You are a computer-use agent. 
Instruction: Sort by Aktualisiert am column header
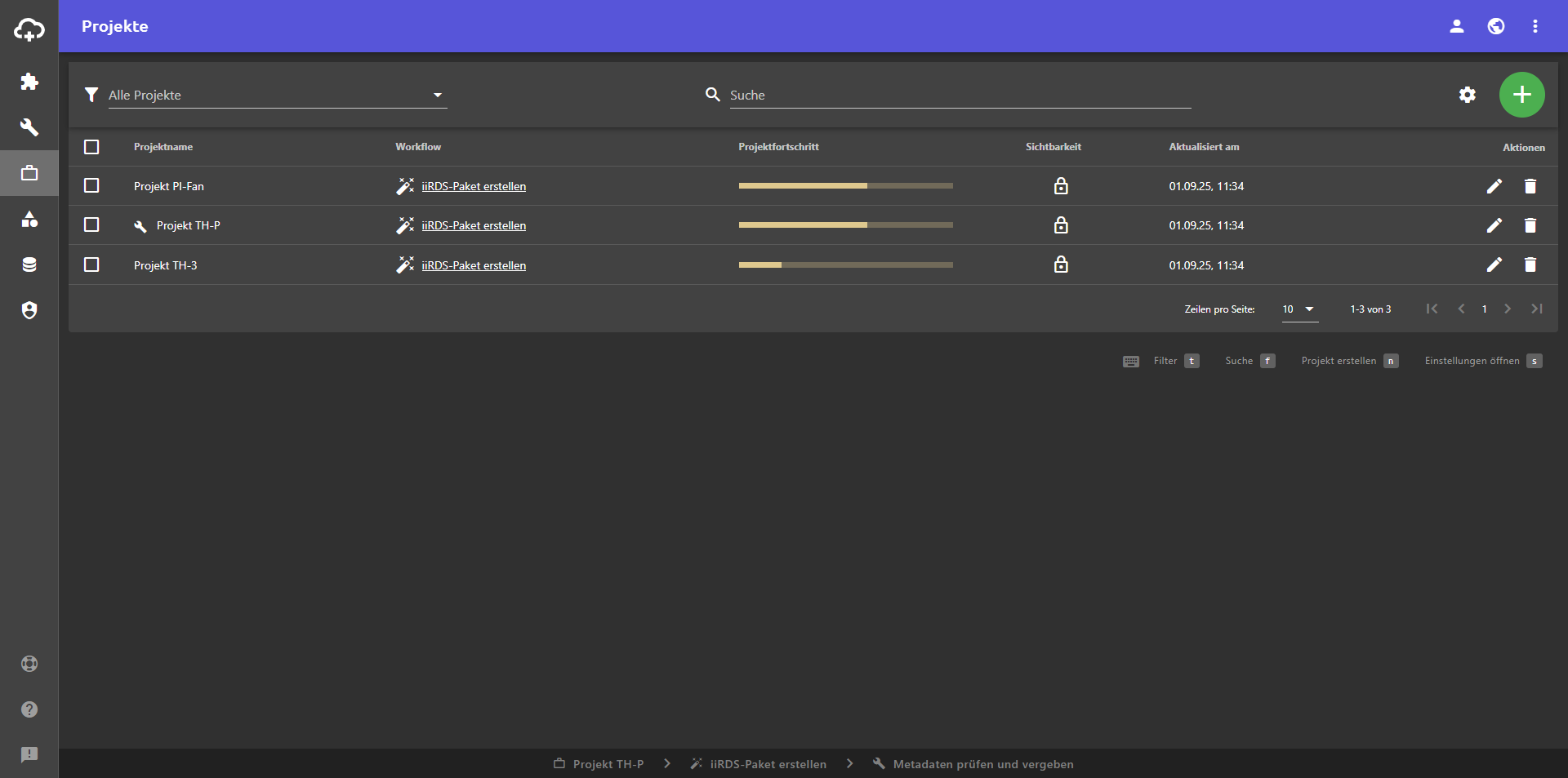coord(1204,147)
